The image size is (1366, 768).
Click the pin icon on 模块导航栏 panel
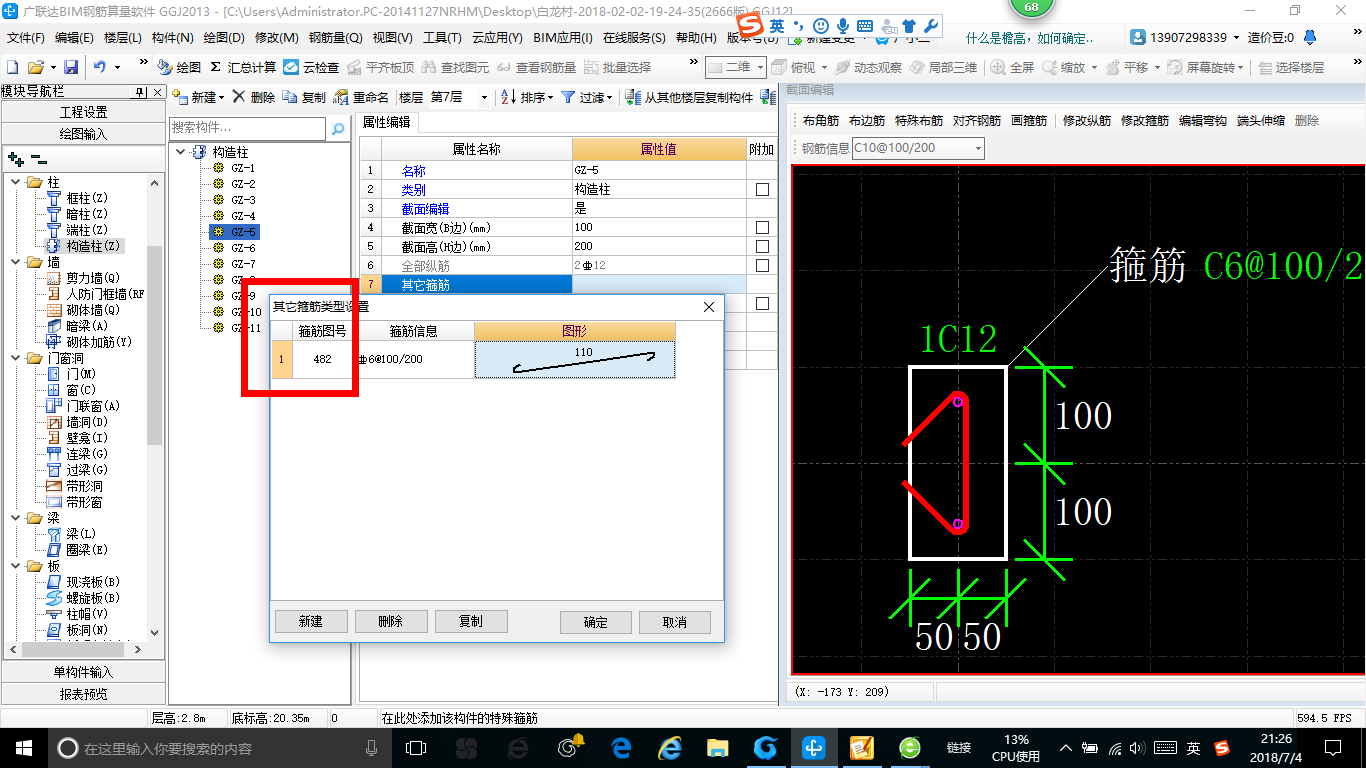tap(141, 92)
